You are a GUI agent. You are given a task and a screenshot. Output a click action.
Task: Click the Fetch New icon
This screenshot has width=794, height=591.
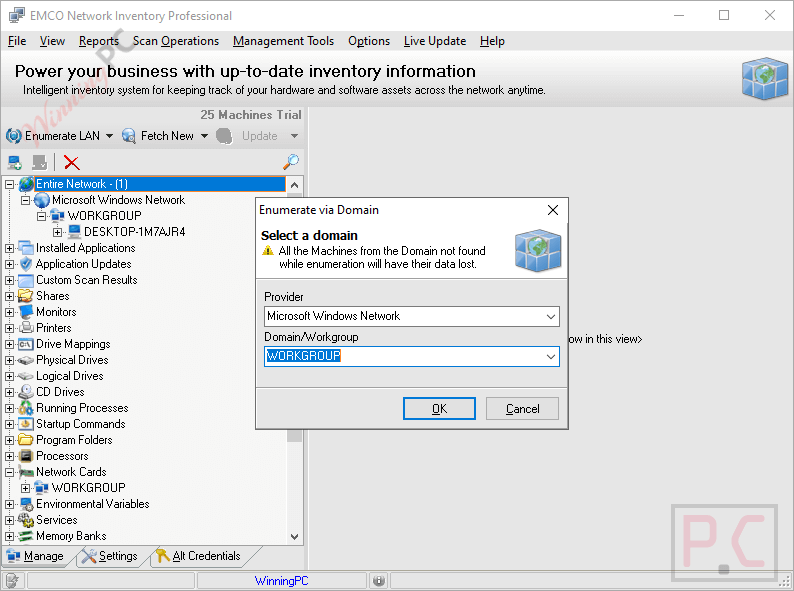pyautogui.click(x=129, y=136)
